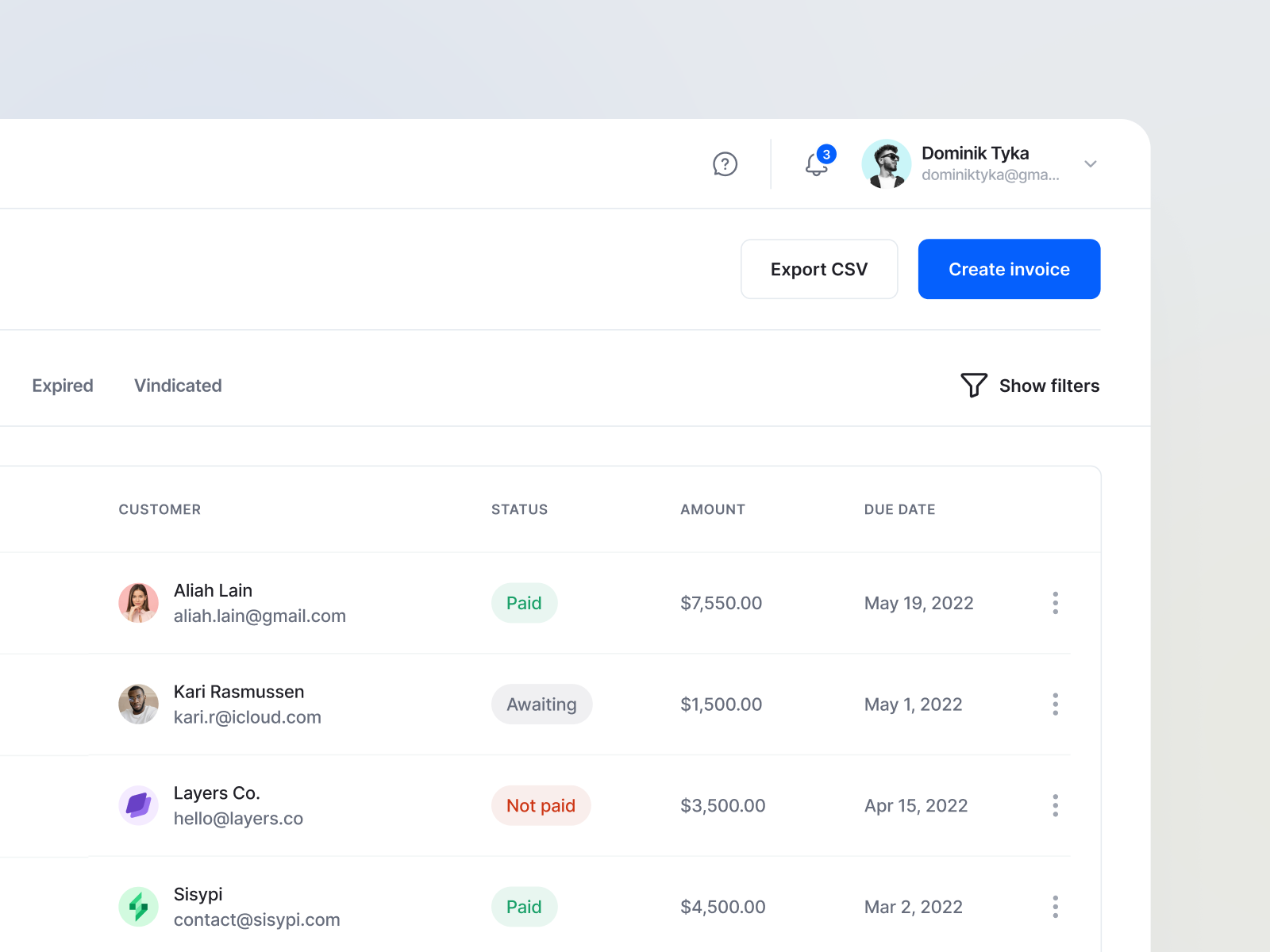Click the Create invoice button

tap(1009, 269)
